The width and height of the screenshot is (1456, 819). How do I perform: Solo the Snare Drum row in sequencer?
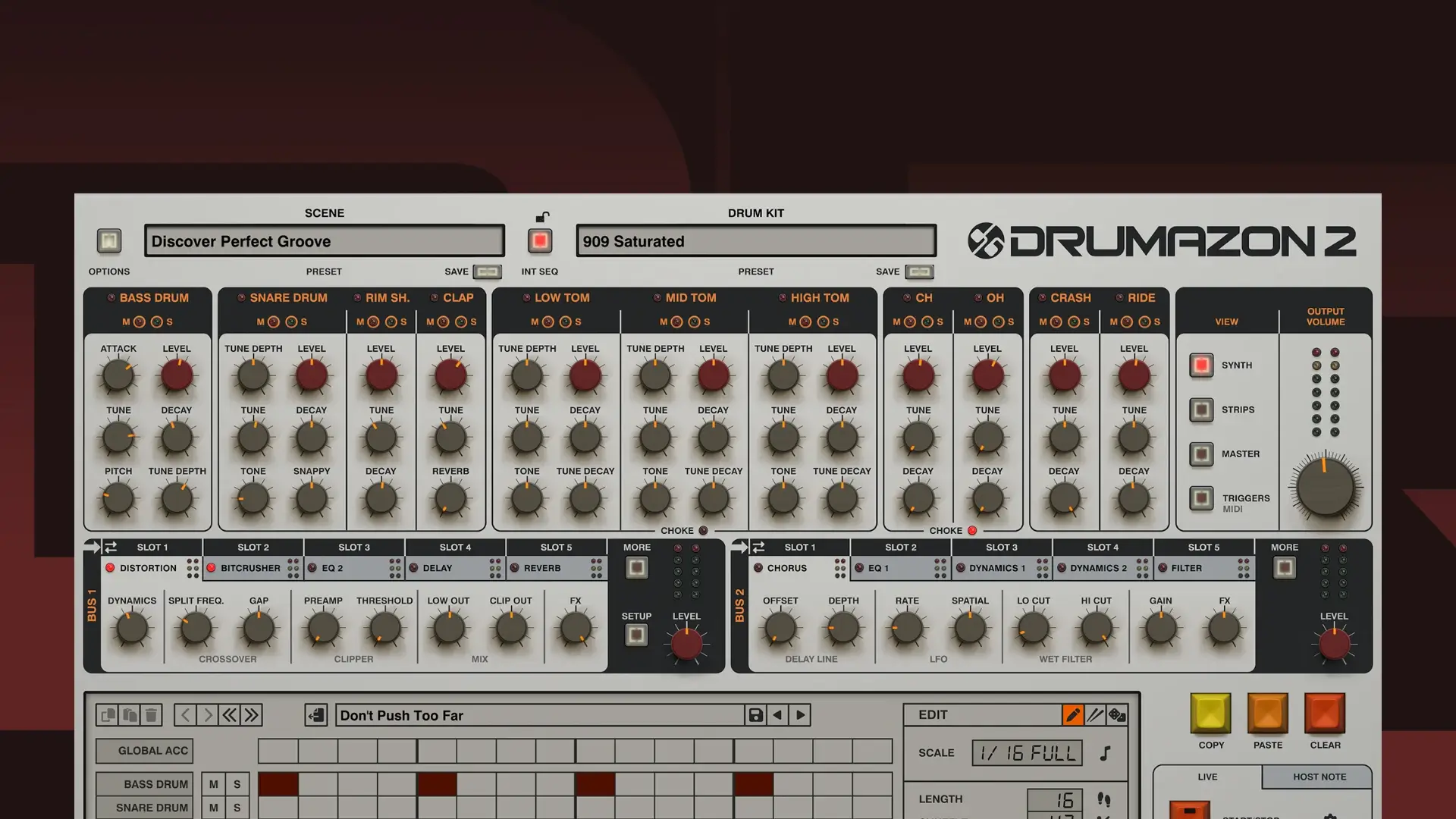[x=237, y=808]
